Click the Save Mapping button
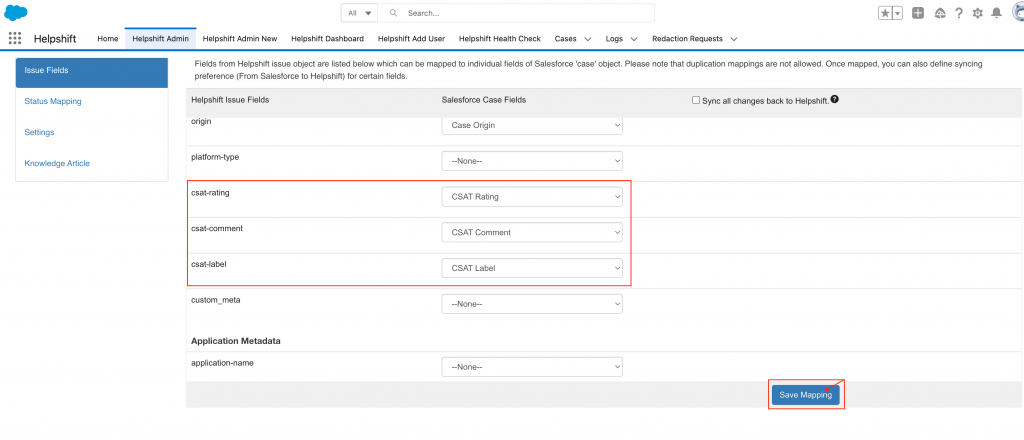This screenshot has height=440, width=1024. (805, 394)
